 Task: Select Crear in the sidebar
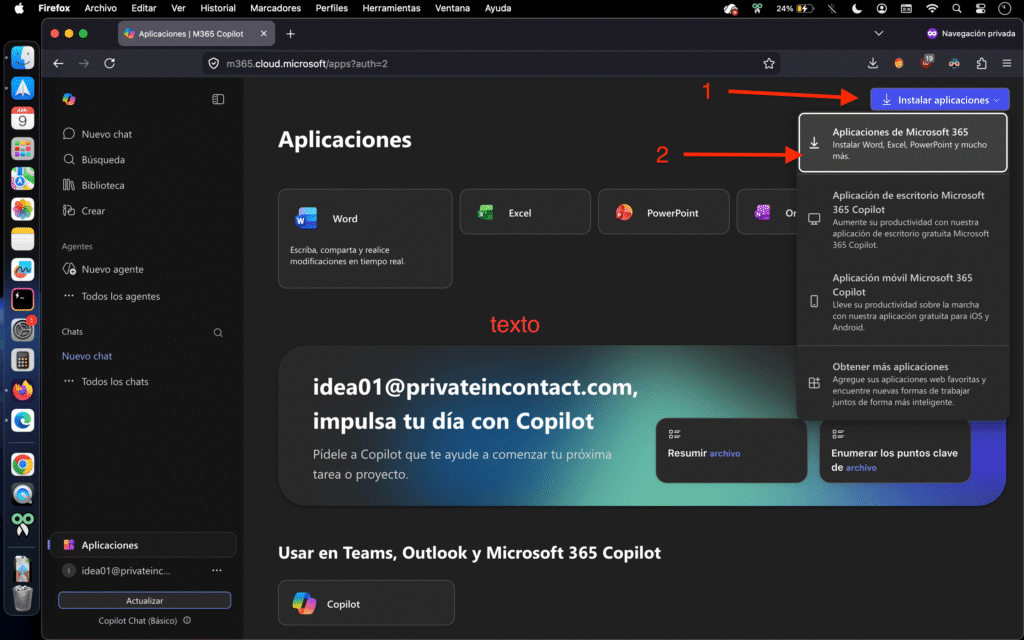coord(93,211)
